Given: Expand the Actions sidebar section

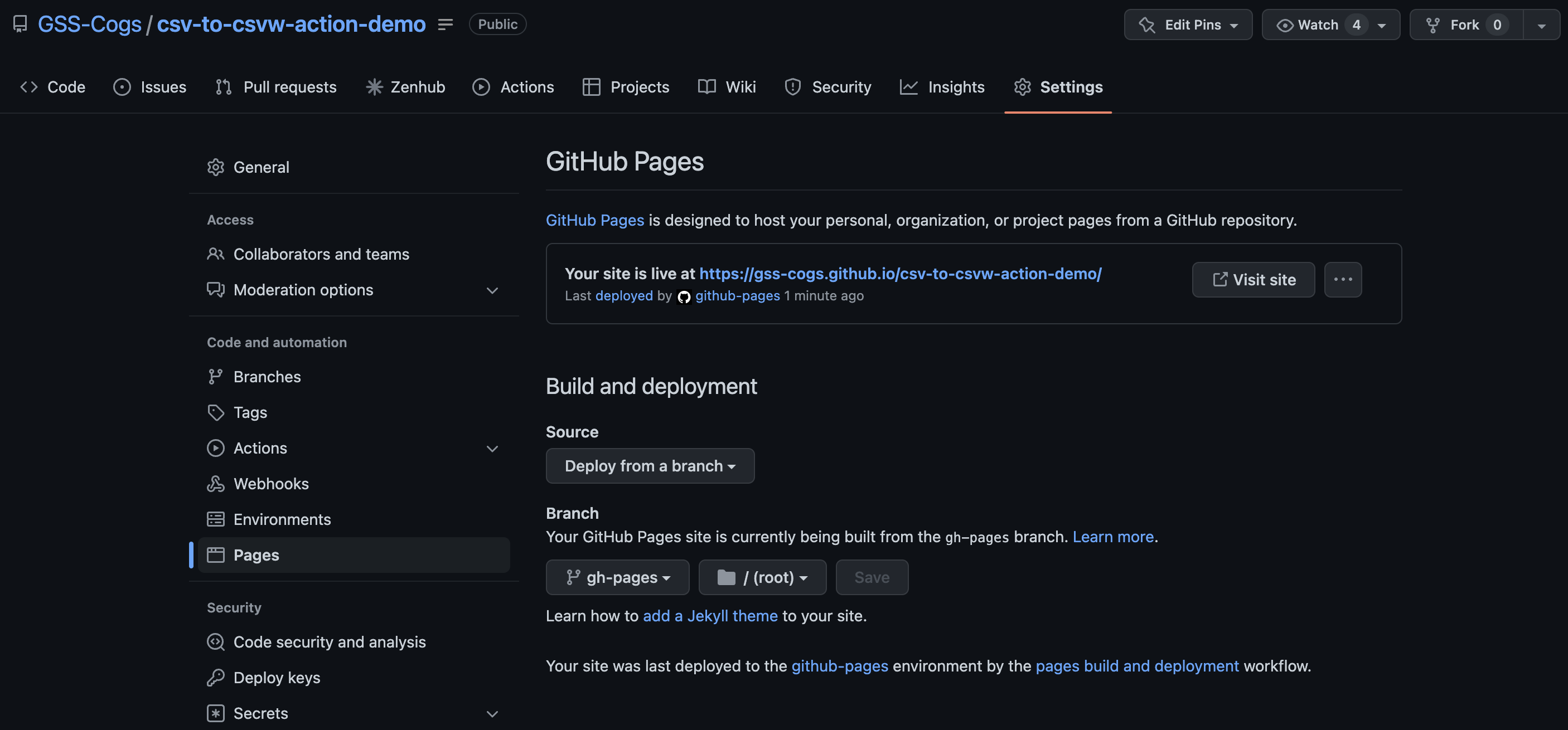Looking at the screenshot, I should pyautogui.click(x=492, y=449).
